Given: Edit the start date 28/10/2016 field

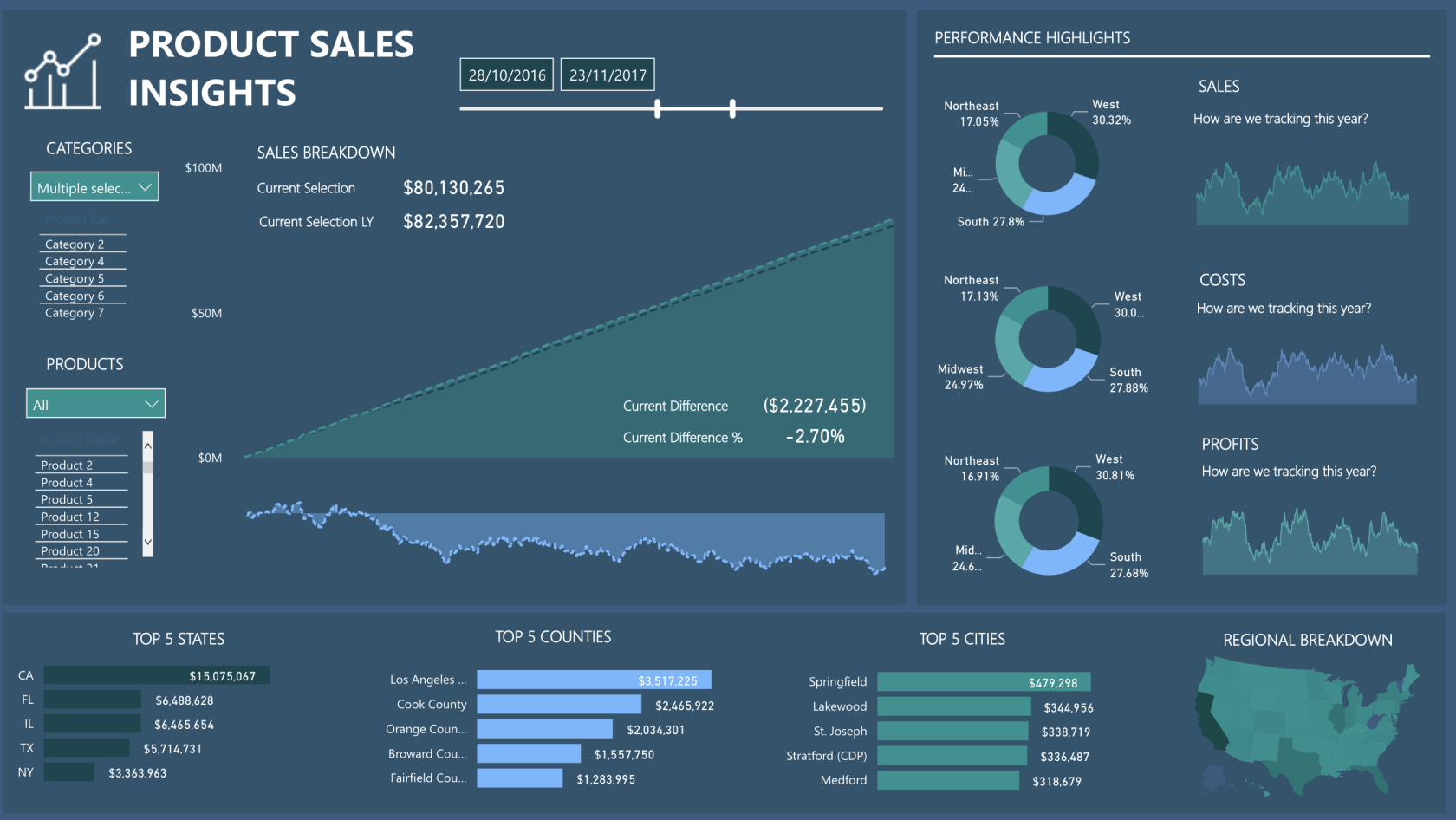Looking at the screenshot, I should pyautogui.click(x=507, y=75).
